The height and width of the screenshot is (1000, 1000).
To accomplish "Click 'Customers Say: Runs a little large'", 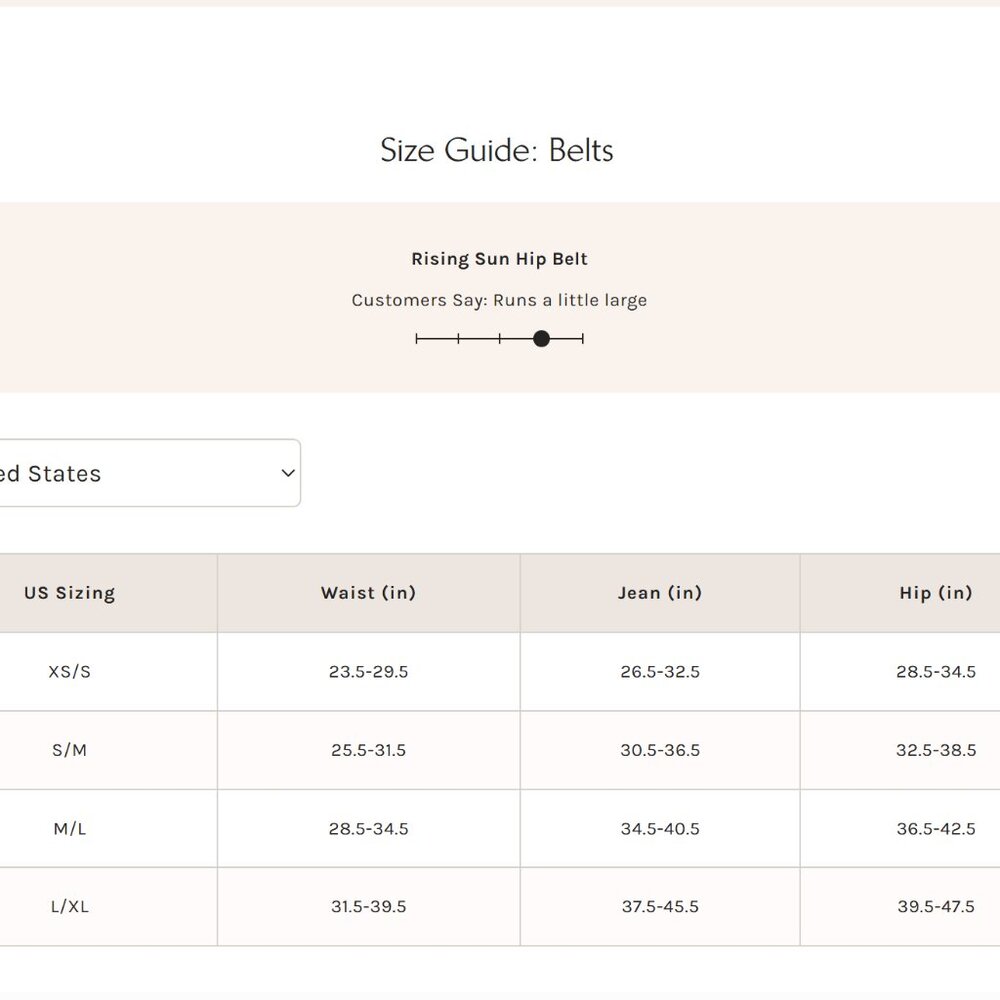I will tap(499, 300).
